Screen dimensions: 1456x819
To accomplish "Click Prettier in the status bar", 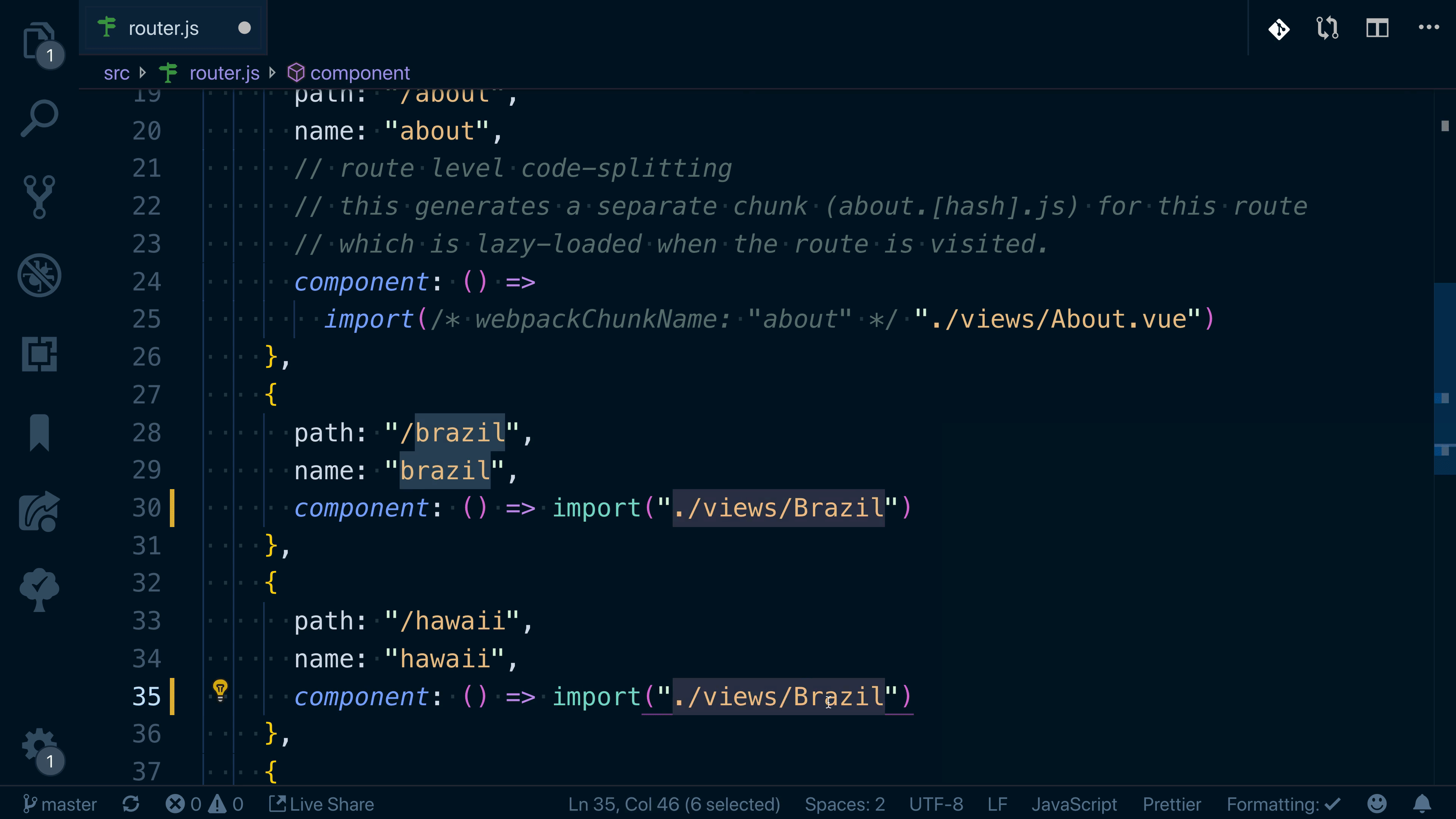I will pyautogui.click(x=1172, y=804).
